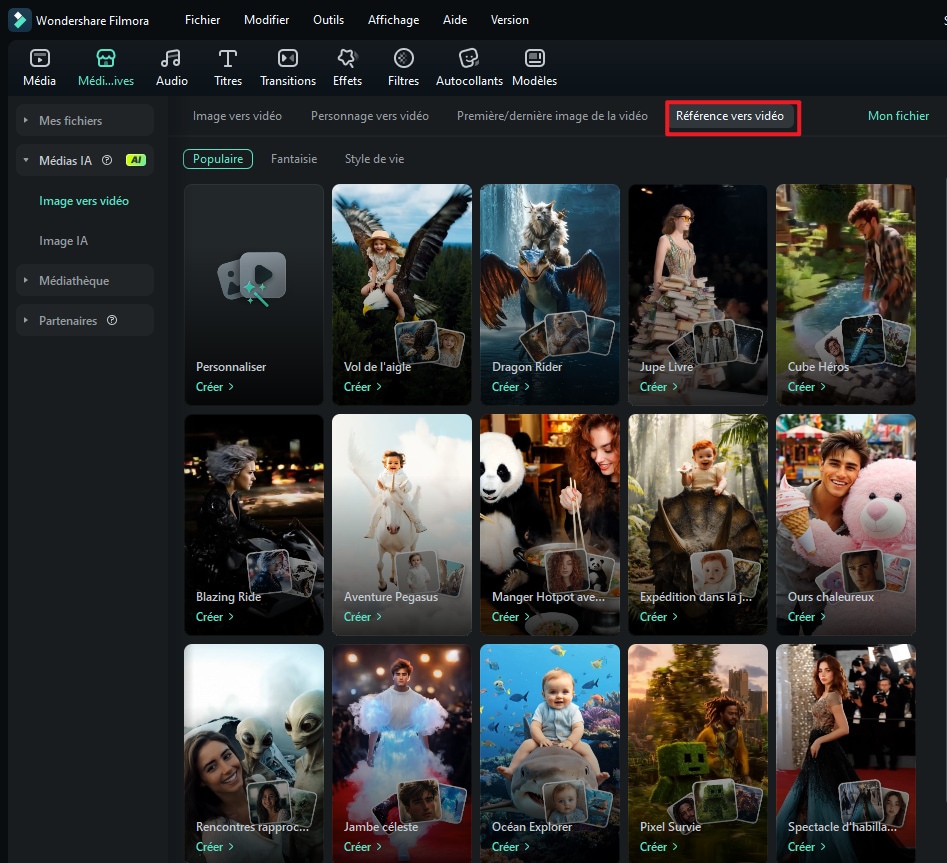Screen dimensions: 947x863
Task: Switch to the Personnage vers vidéo tab
Action: pos(370,116)
